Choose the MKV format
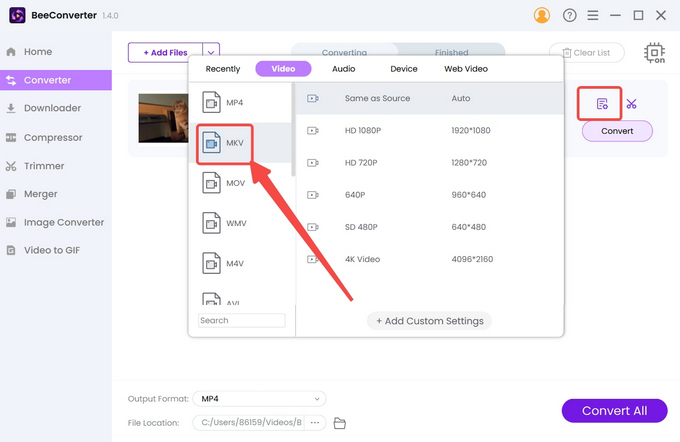The image size is (680, 442). coord(241,143)
